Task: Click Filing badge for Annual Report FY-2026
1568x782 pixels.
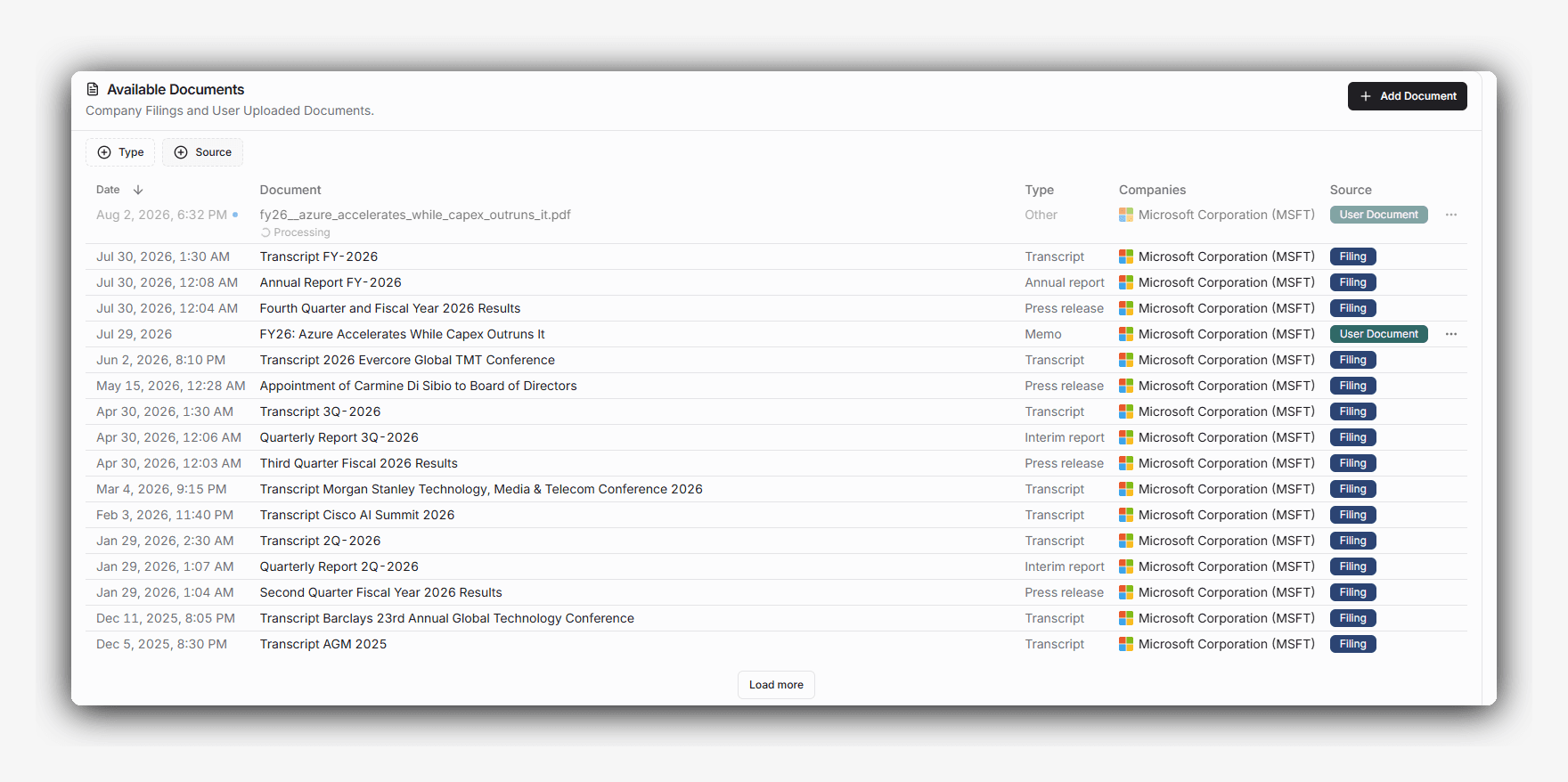Action: point(1352,282)
